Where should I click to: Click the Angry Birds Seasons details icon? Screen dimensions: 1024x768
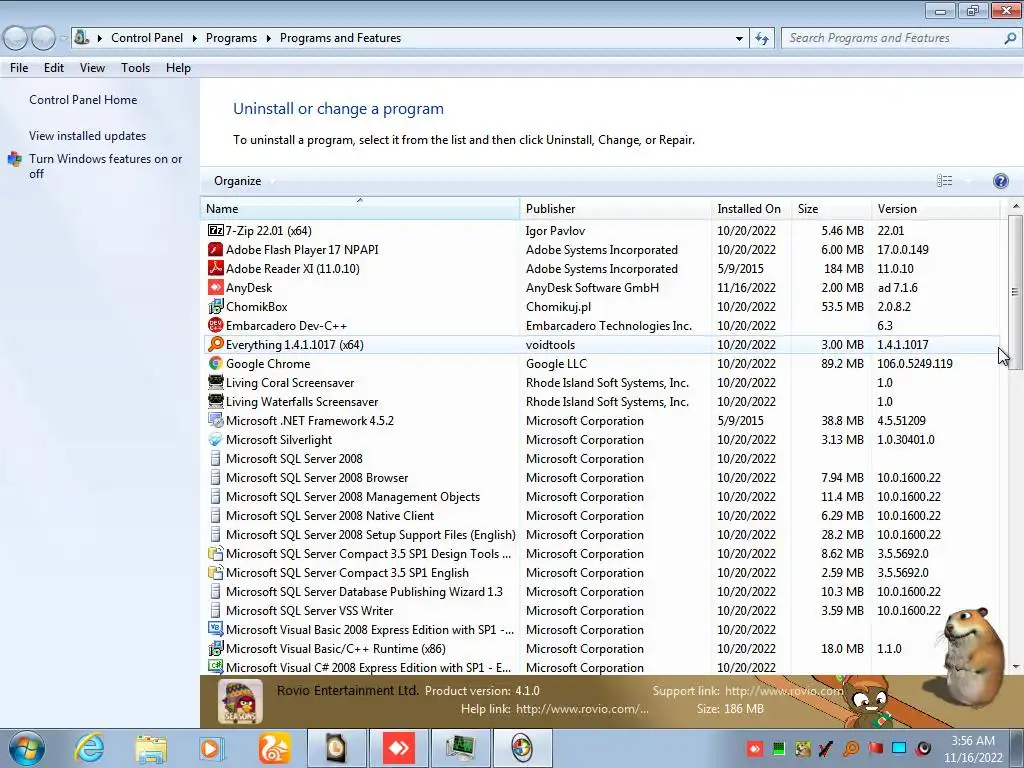coord(240,701)
